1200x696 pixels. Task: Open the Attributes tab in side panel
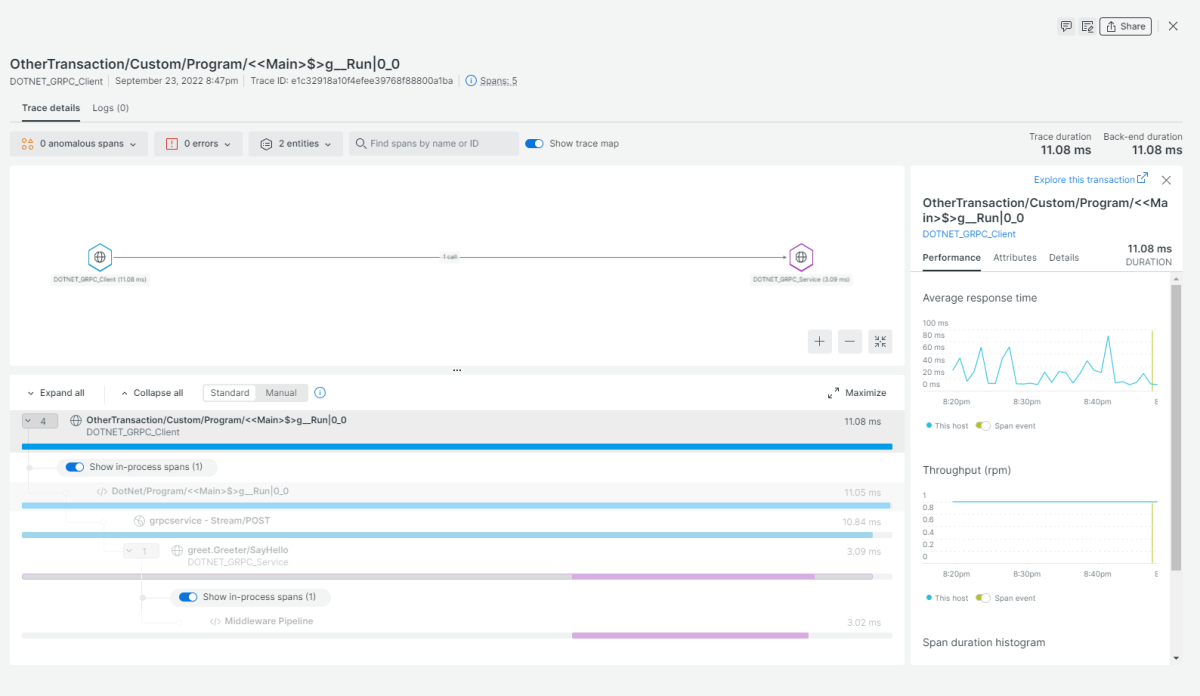(1014, 258)
